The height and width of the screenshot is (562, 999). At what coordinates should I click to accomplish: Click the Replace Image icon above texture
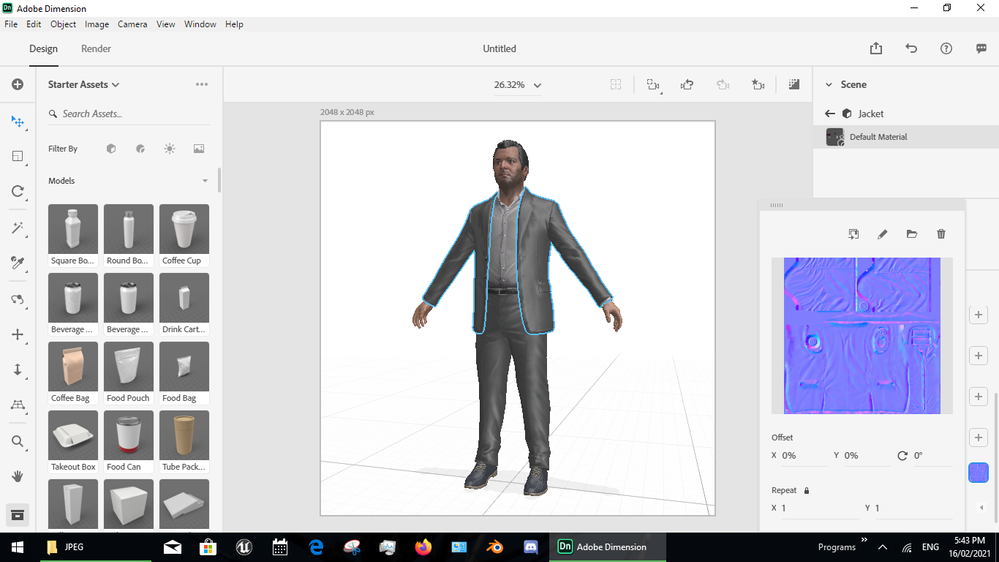[853, 234]
